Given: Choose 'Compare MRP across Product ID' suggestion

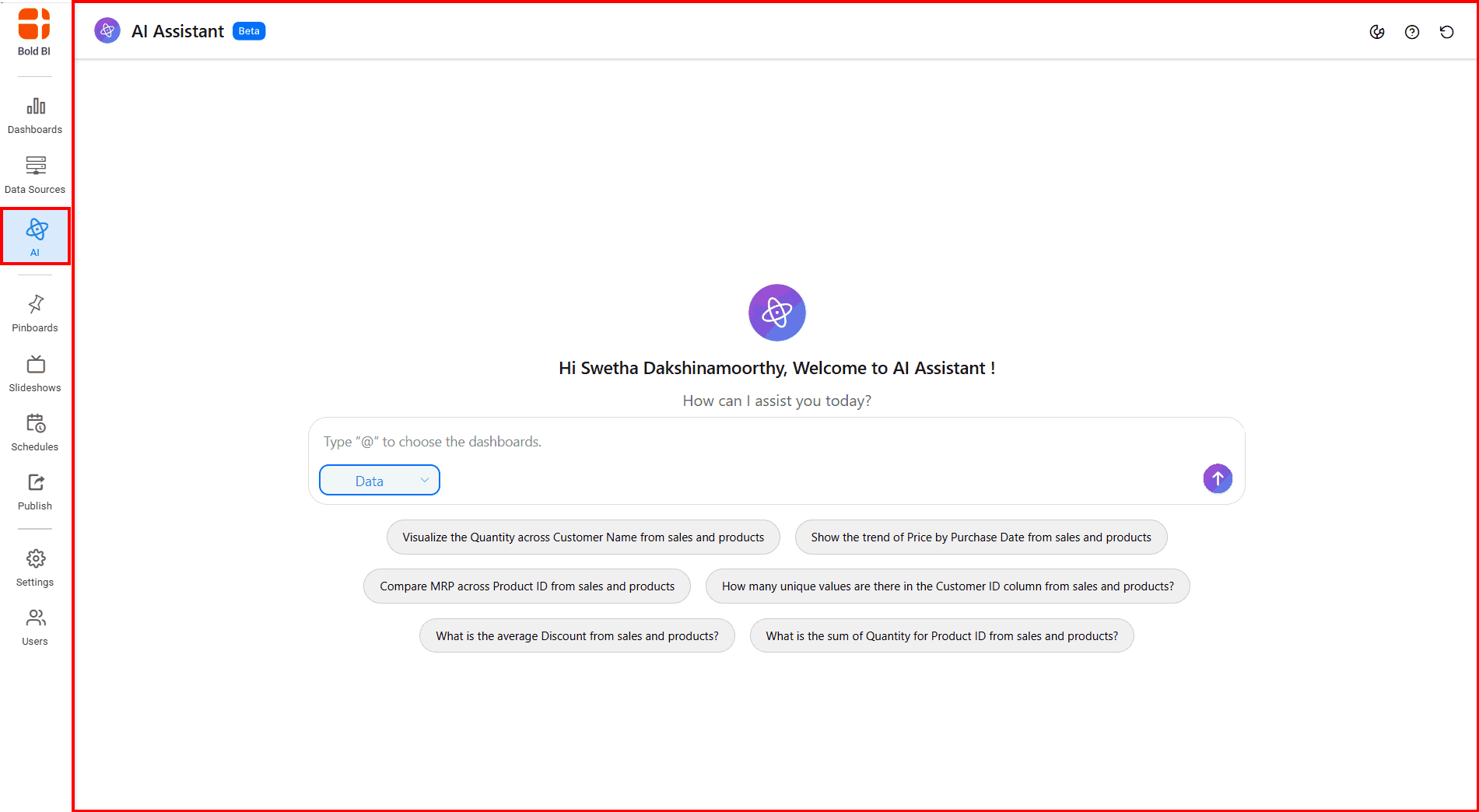Looking at the screenshot, I should click(x=527, y=586).
